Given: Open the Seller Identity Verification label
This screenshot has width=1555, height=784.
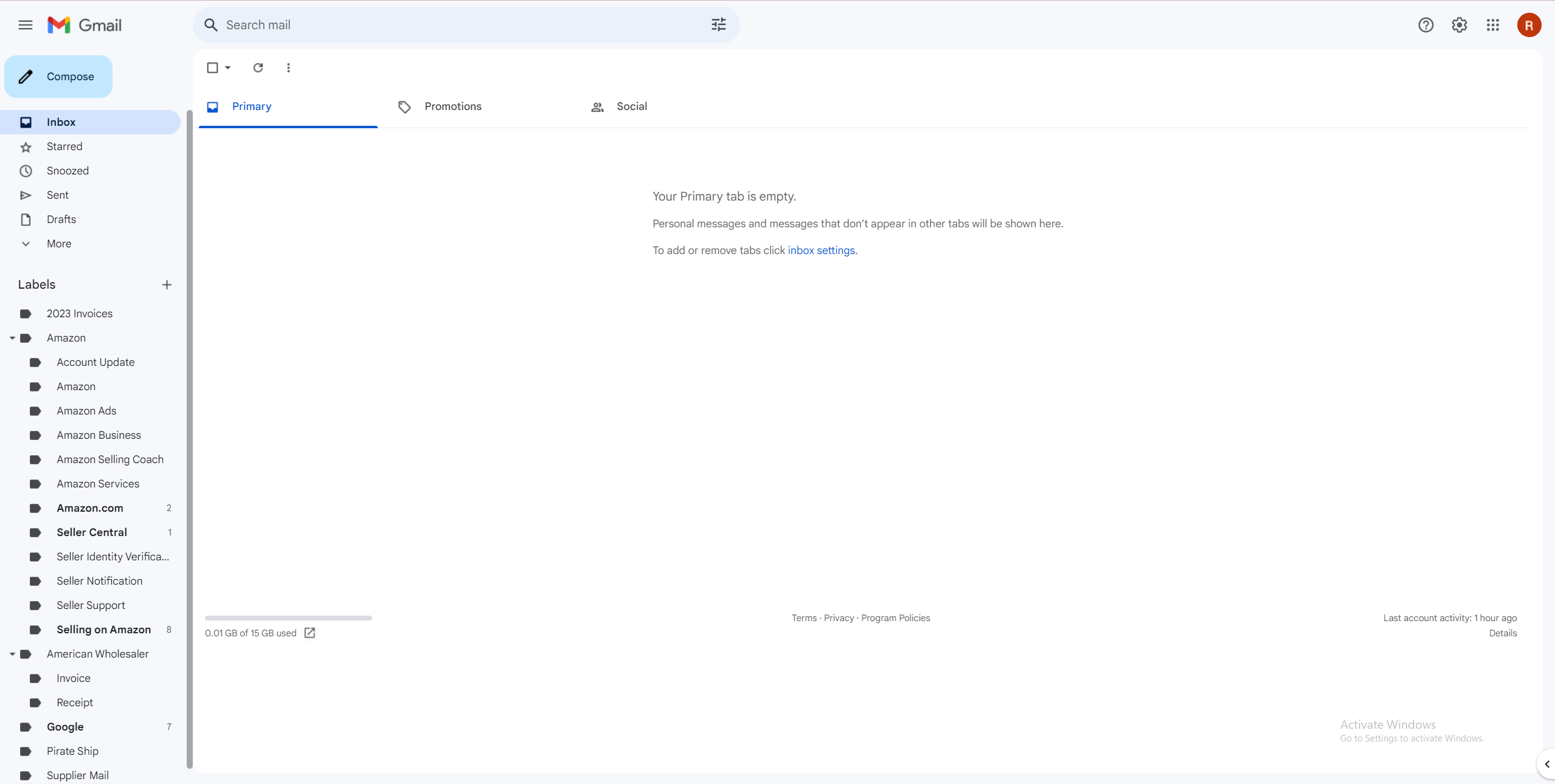Looking at the screenshot, I should pyautogui.click(x=91, y=557).
